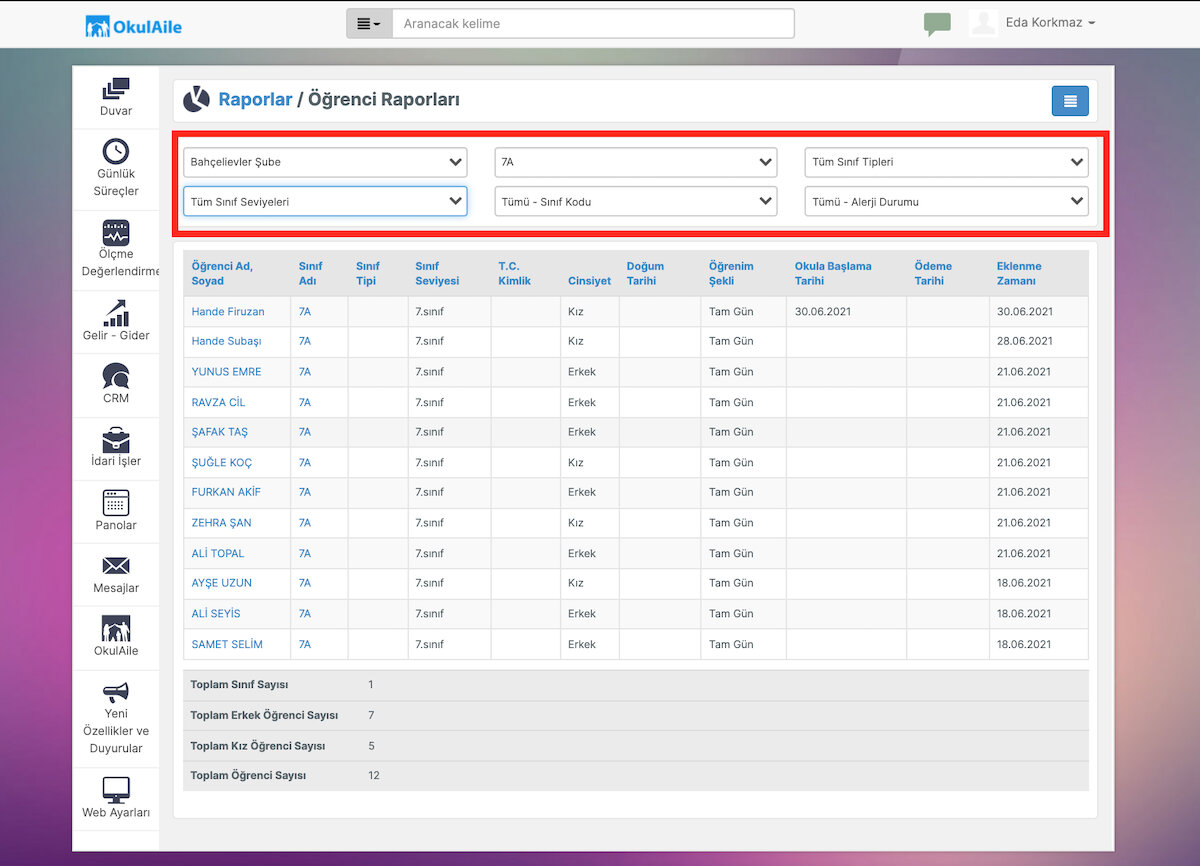The width and height of the screenshot is (1200, 866).
Task: Open Ölçme Değerlendirme sidebar icon
Action: pyautogui.click(x=116, y=233)
